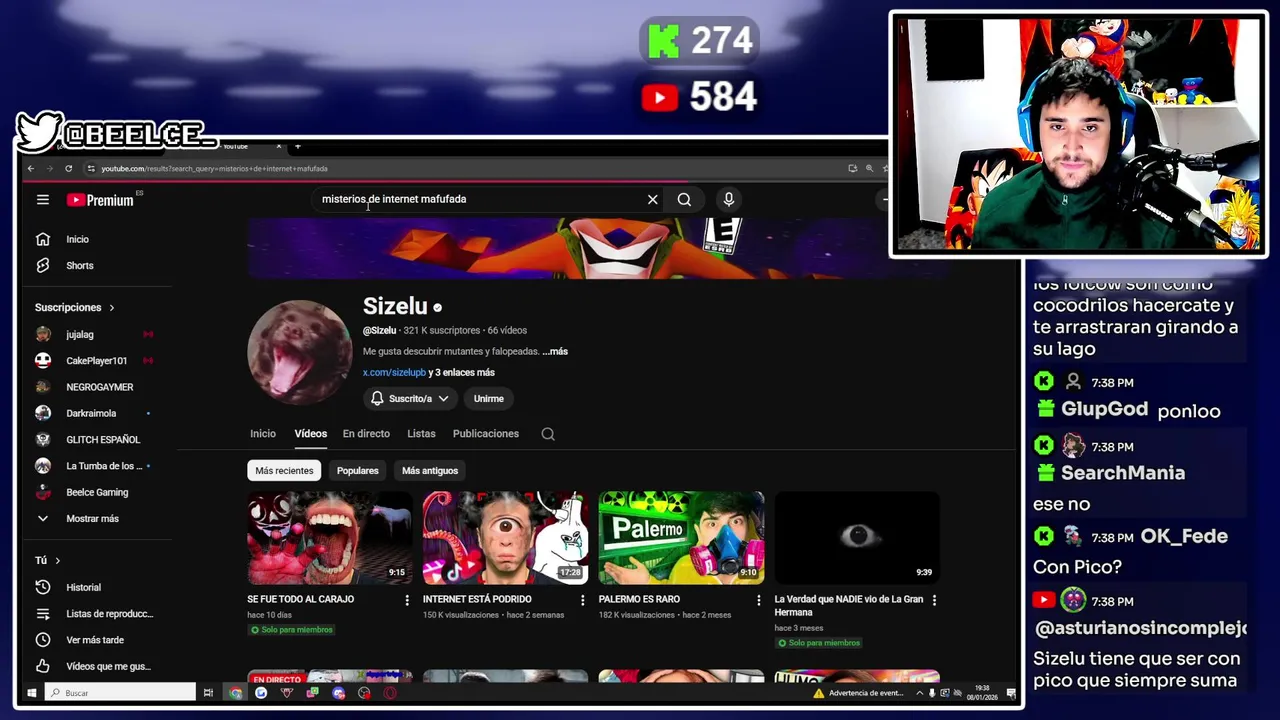Open Task View on the taskbar
Viewport: 1280px width, 720px height.
tap(208, 693)
